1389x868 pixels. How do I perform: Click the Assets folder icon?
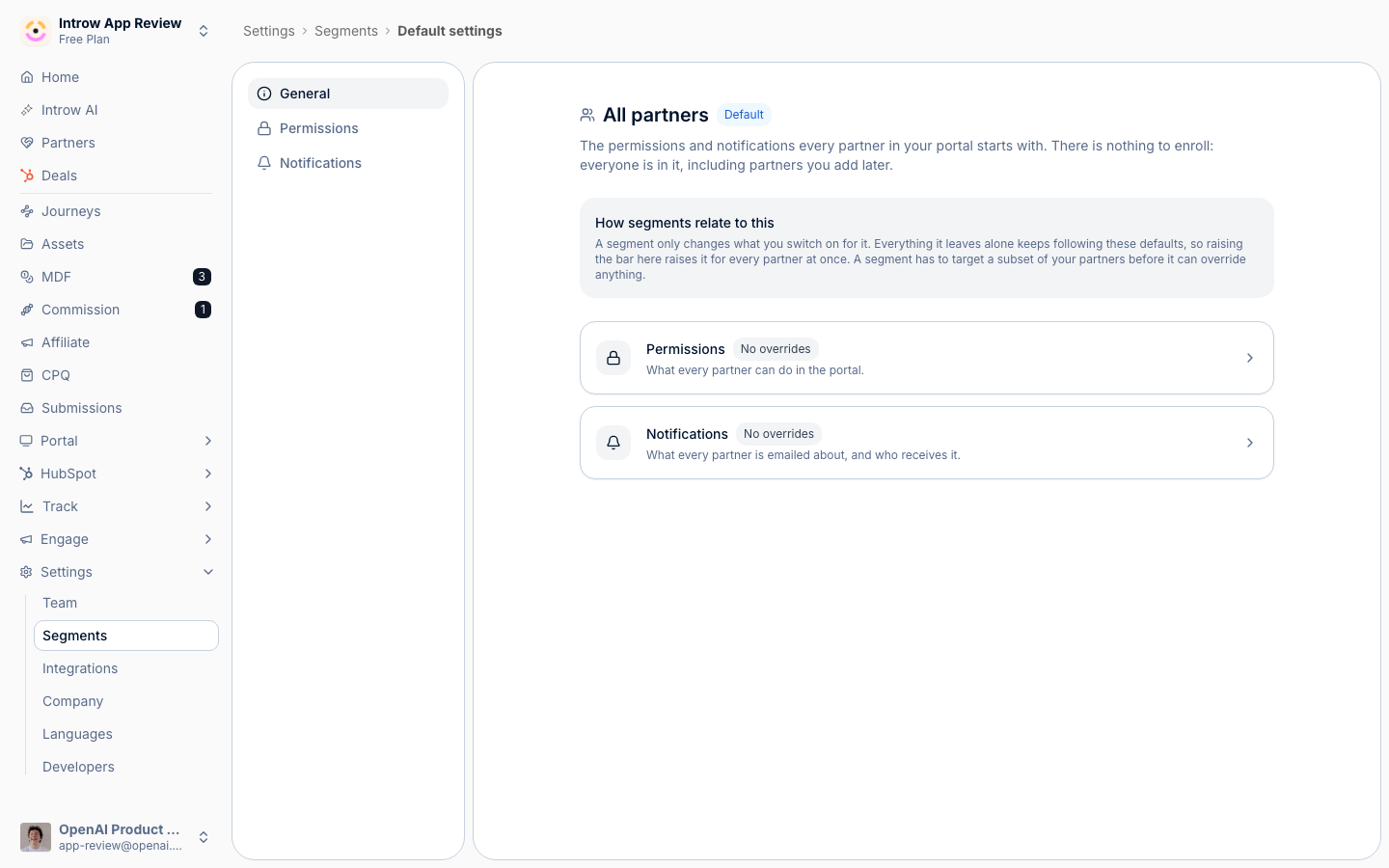(x=27, y=244)
